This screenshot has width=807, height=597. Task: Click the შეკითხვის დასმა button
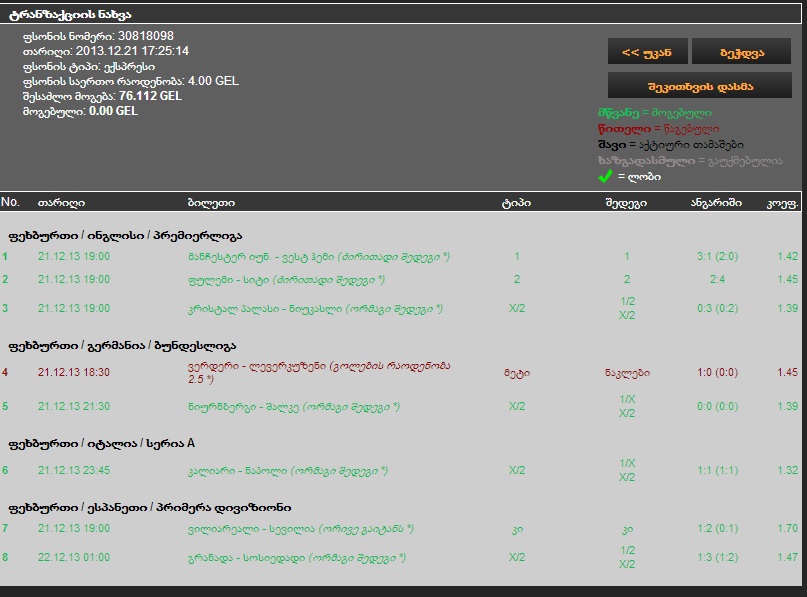[700, 85]
